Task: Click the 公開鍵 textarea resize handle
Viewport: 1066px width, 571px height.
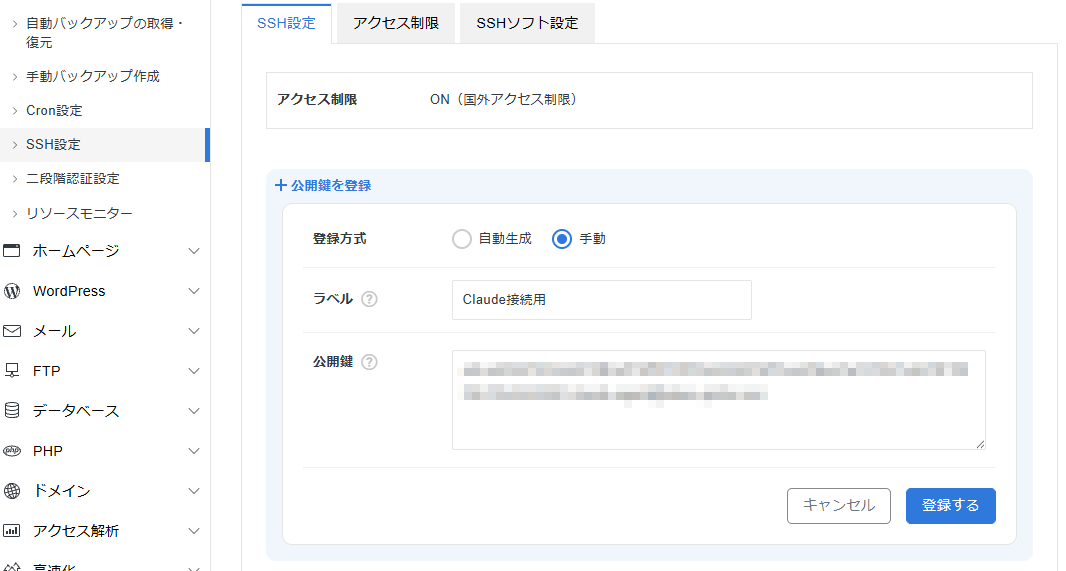Action: click(x=980, y=444)
